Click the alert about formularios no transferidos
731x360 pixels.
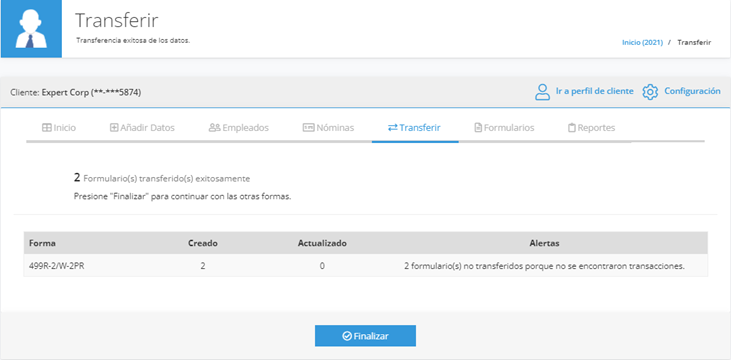[x=544, y=266]
